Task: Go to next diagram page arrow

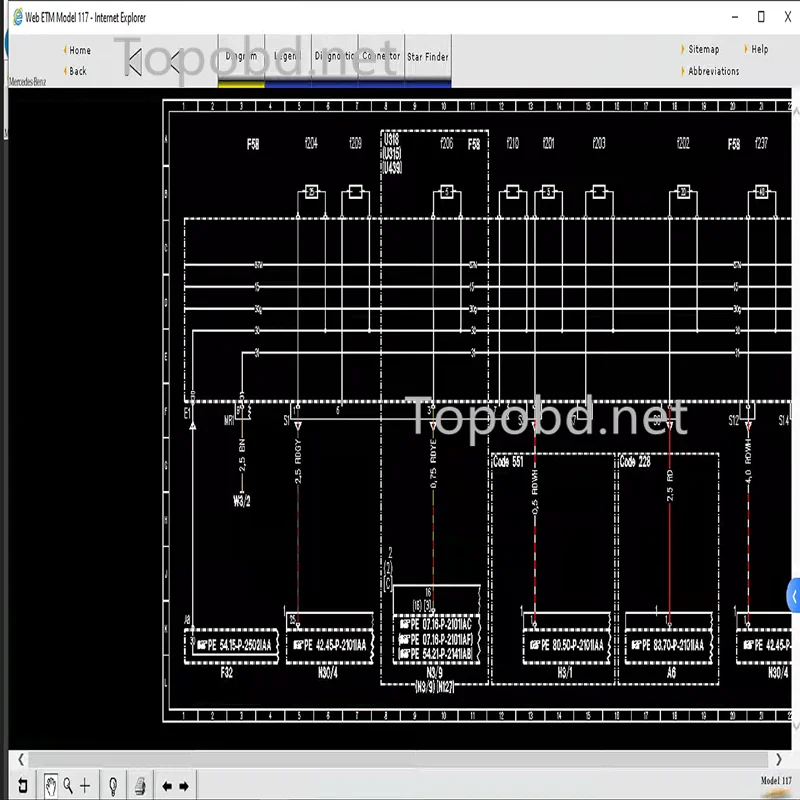Action: [x=184, y=786]
